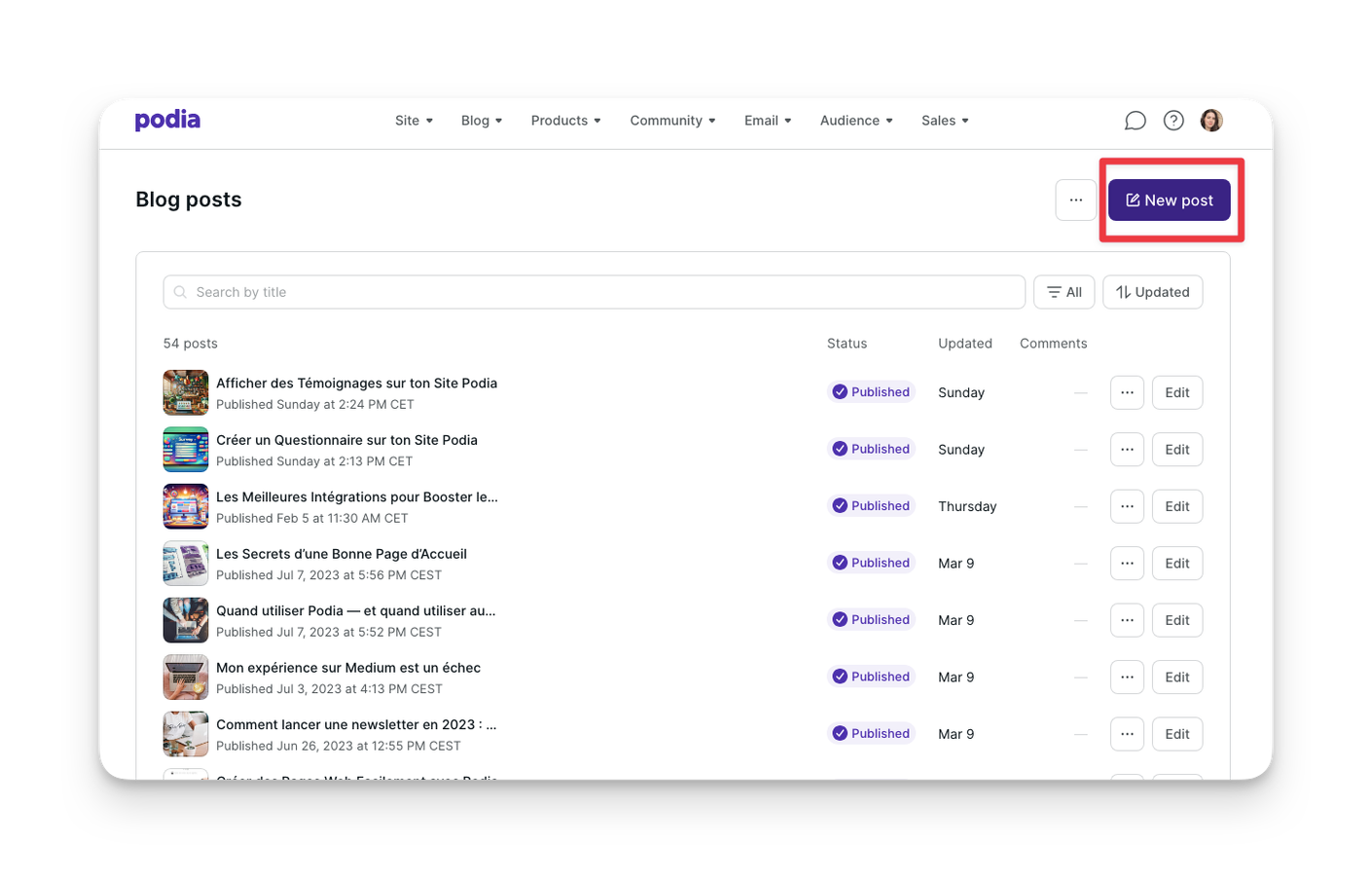Open the All filter dropdown
The image size is (1372, 879).
click(x=1064, y=292)
